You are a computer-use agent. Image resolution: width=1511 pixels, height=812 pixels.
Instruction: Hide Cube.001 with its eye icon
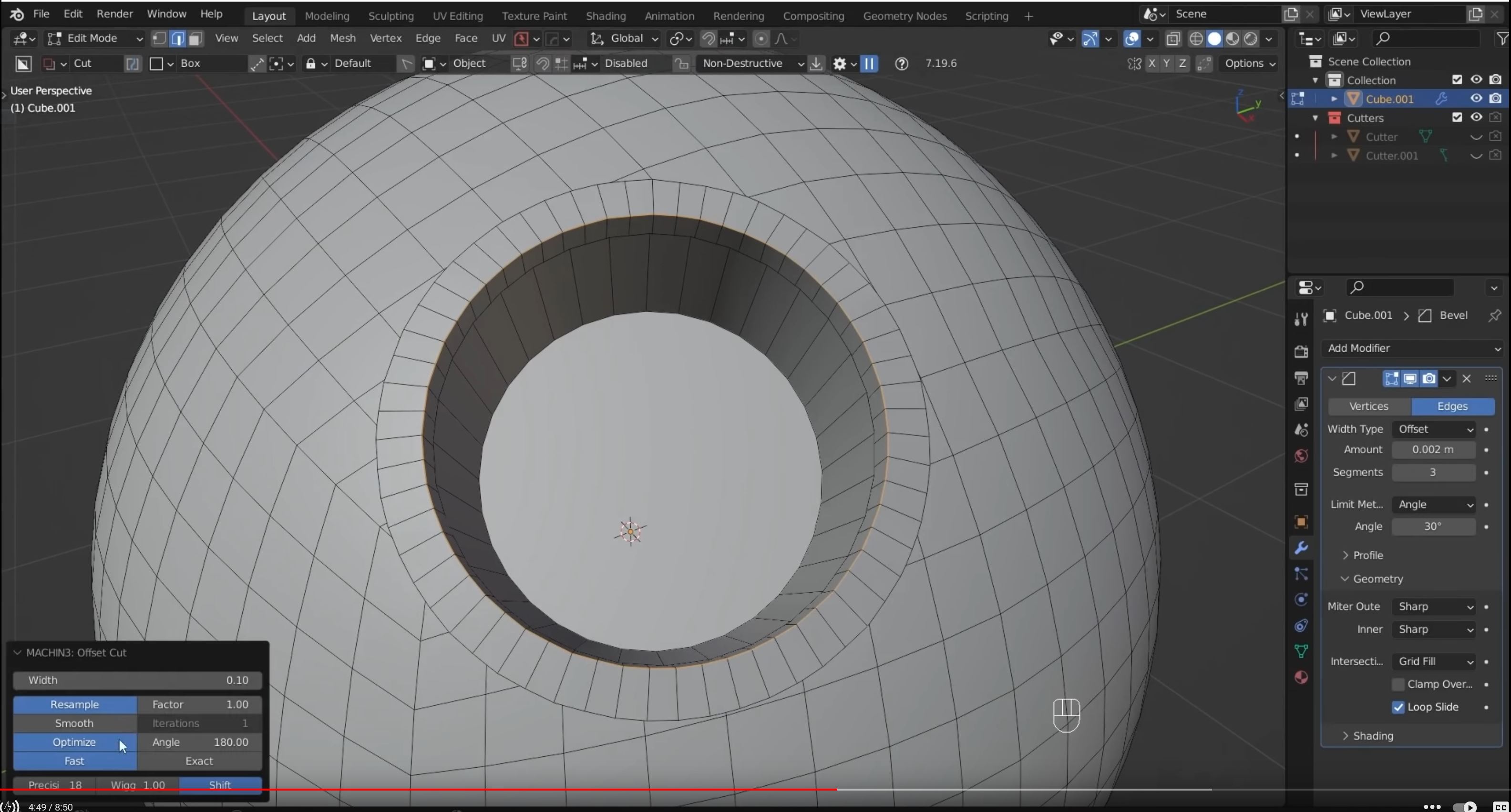[1476, 99]
